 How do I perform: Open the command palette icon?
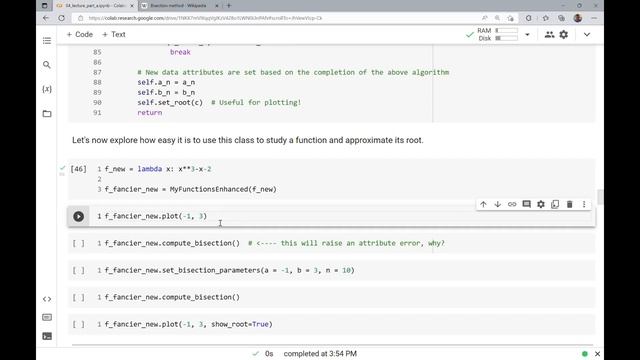[47, 317]
